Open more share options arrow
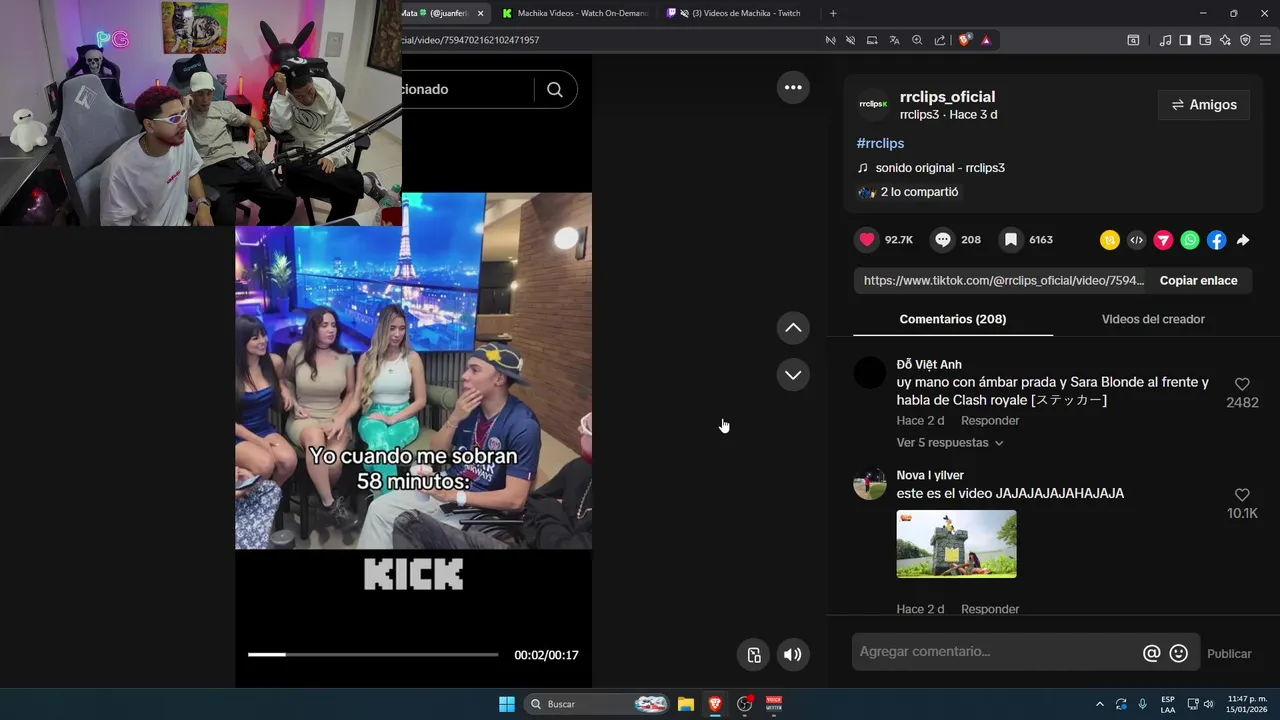1280x720 pixels. (1243, 240)
